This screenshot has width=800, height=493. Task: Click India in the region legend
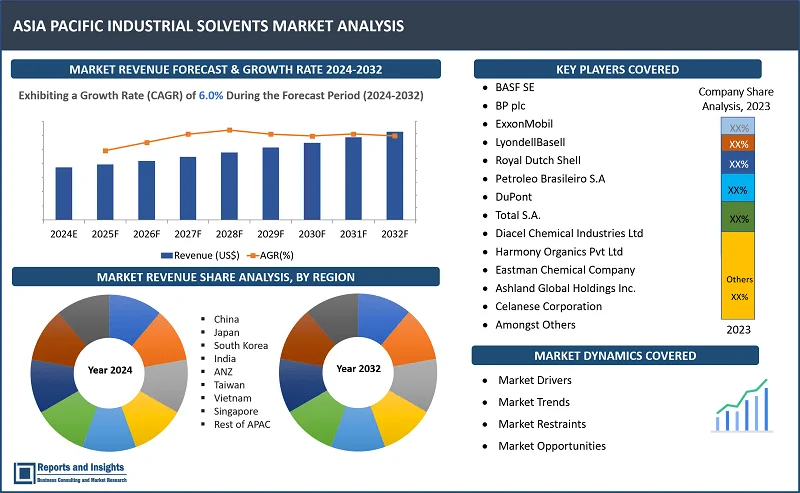[224, 359]
